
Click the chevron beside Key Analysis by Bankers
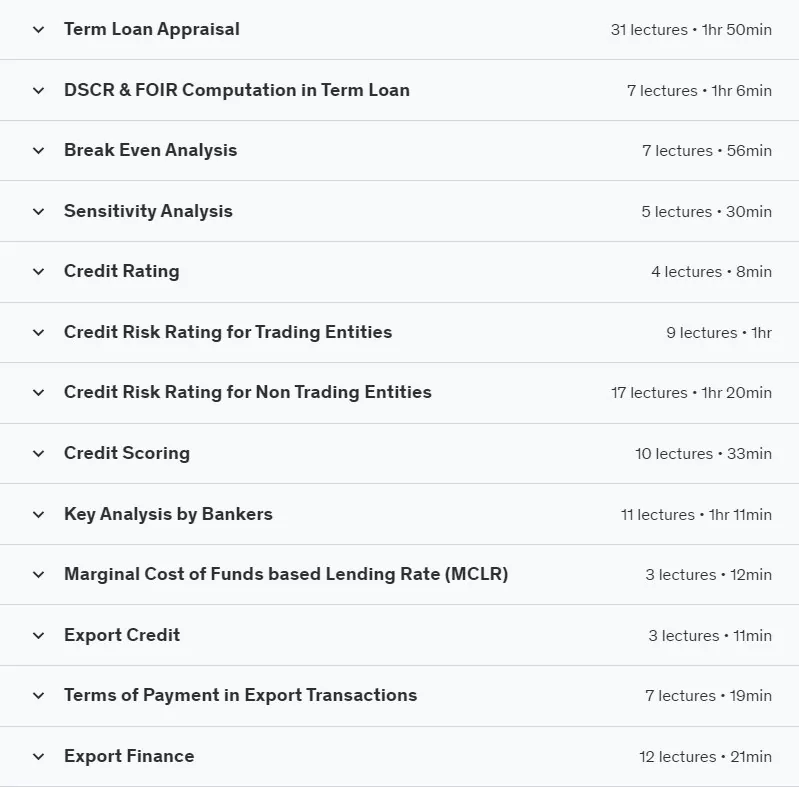(x=38, y=515)
